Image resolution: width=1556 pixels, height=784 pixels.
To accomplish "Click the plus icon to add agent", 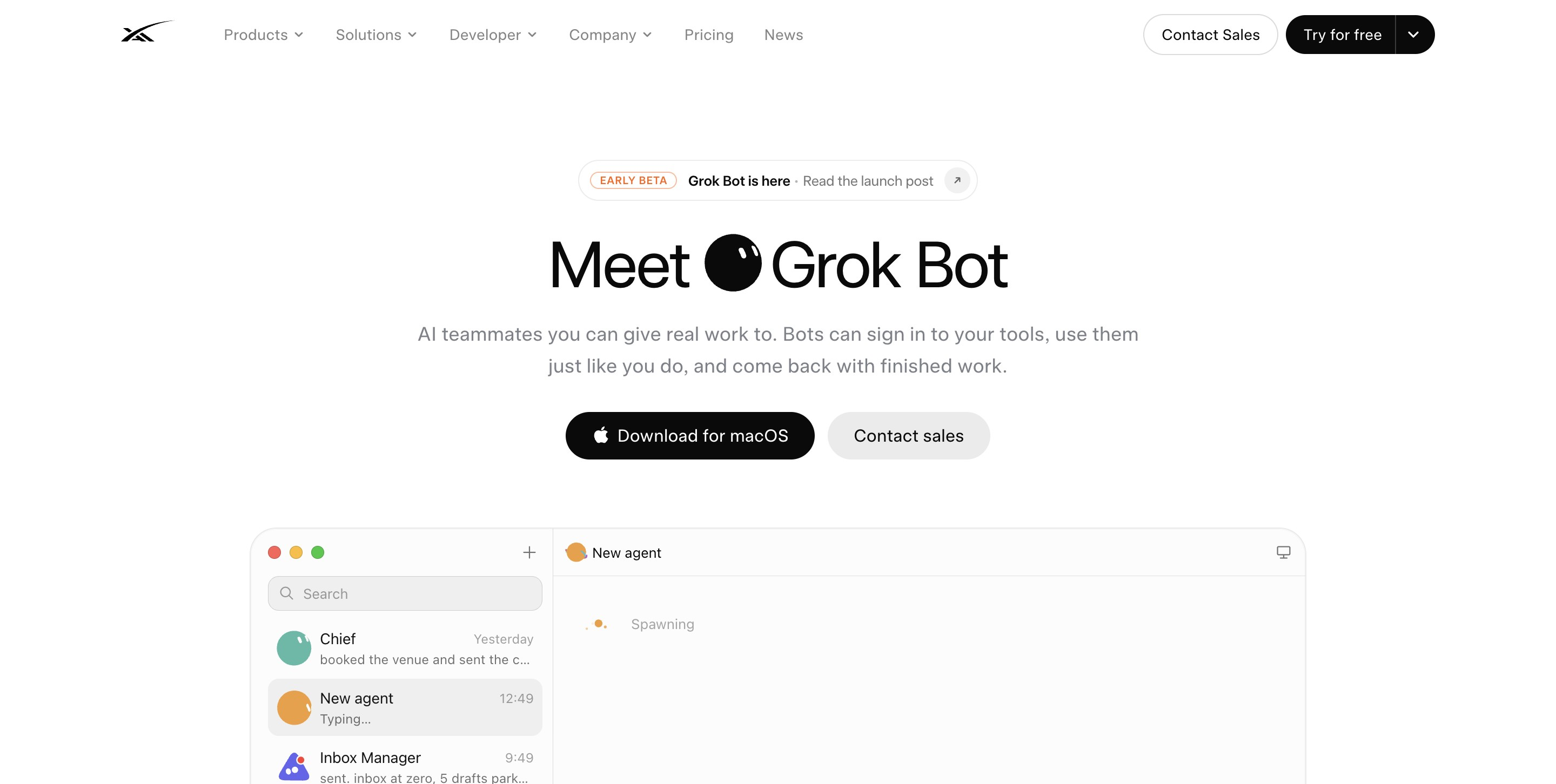I will (529, 552).
